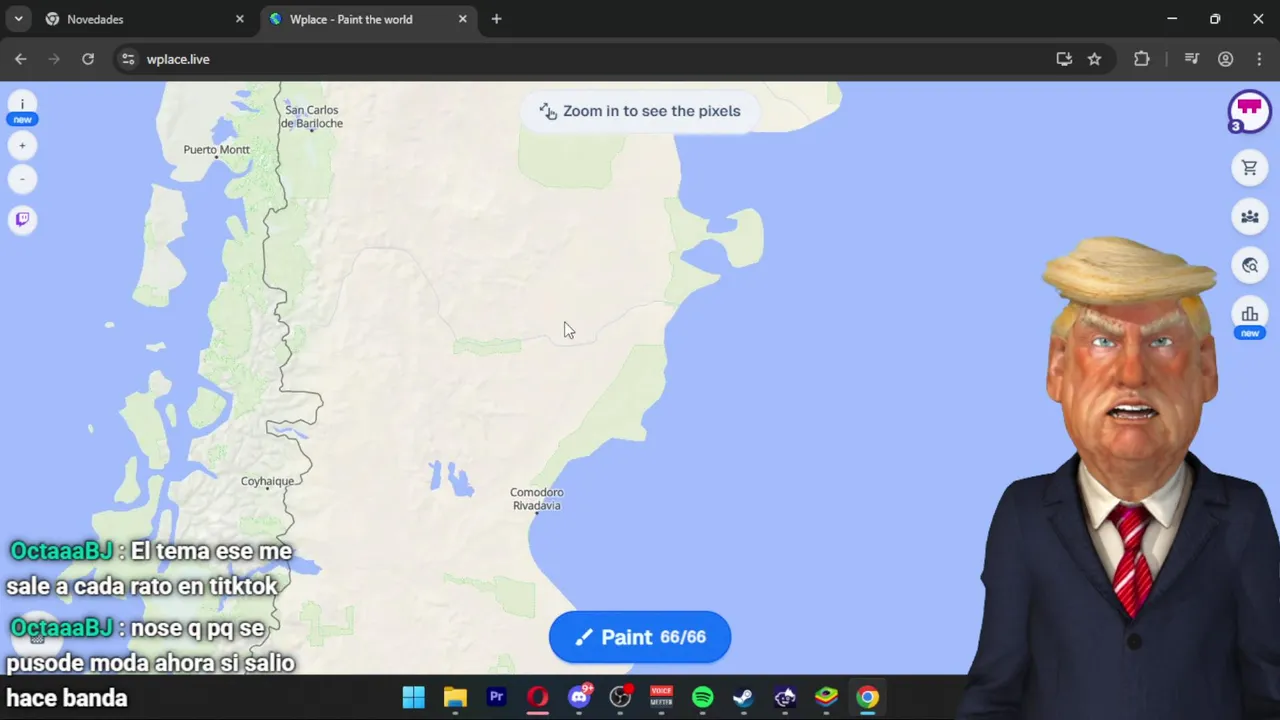Zoom in with the plus map button
1280x720 pixels.
[x=22, y=146]
